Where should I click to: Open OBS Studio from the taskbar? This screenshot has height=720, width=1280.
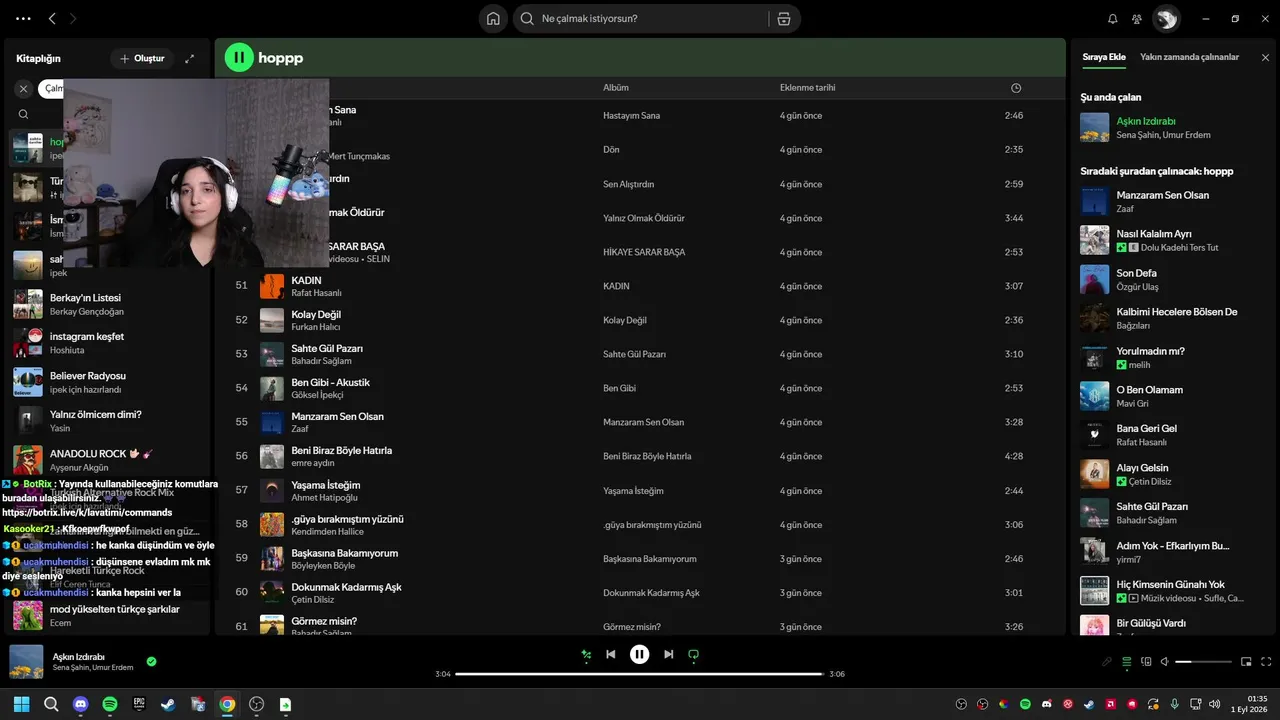pyautogui.click(x=256, y=704)
